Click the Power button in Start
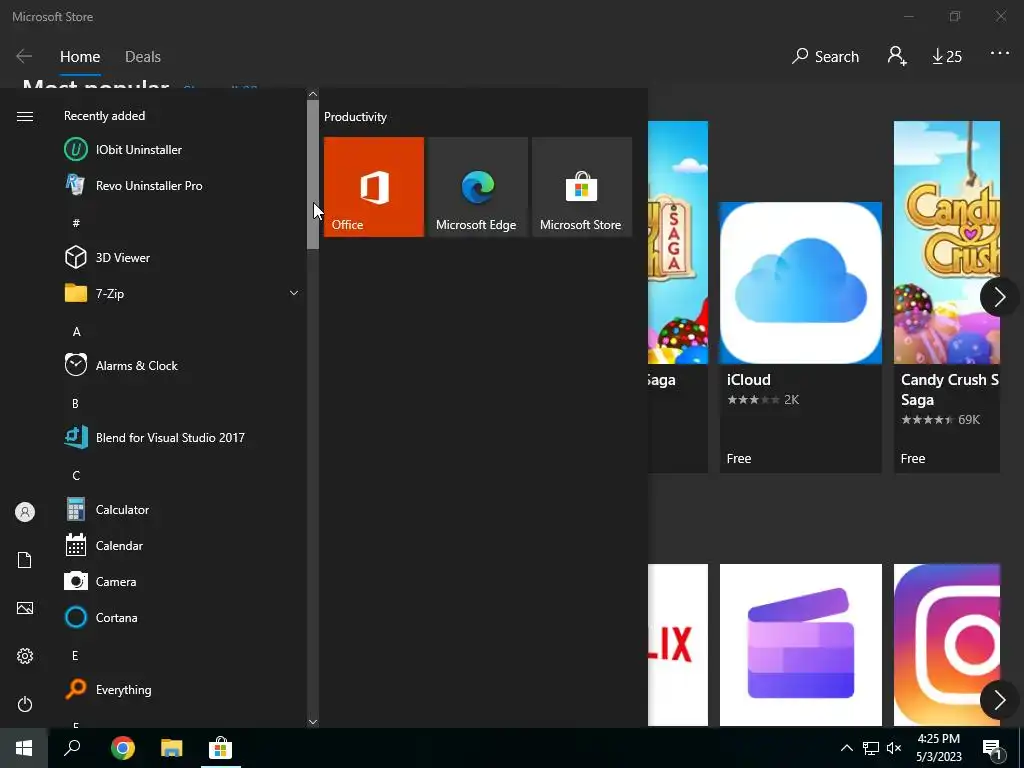 tap(25, 704)
